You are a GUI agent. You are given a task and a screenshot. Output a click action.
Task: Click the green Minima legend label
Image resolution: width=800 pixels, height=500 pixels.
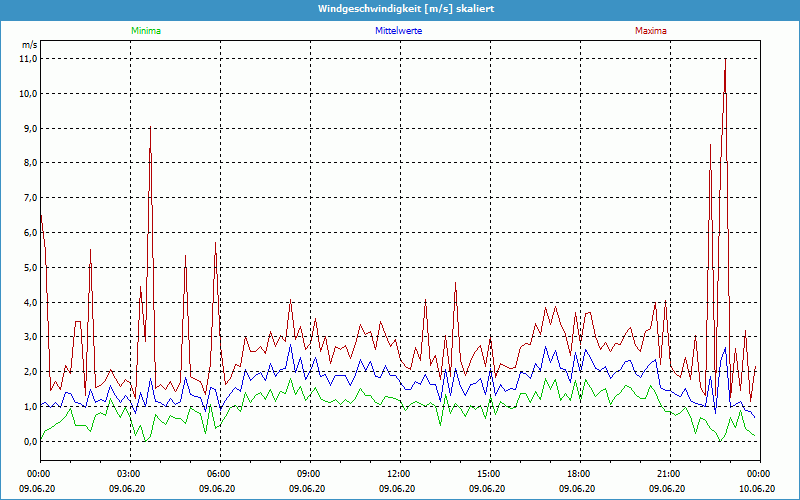(146, 31)
